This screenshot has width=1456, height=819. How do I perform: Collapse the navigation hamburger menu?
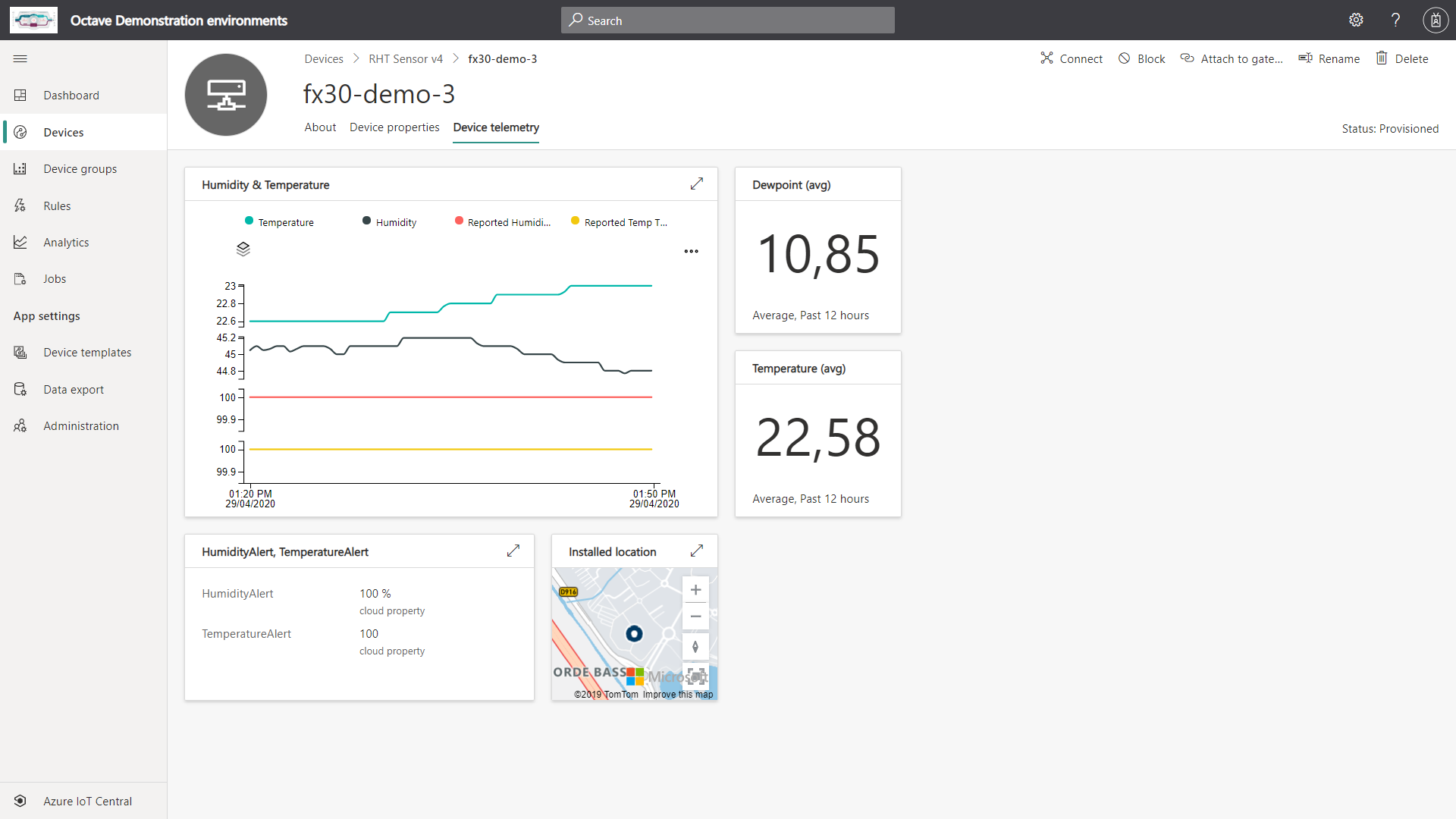click(20, 58)
